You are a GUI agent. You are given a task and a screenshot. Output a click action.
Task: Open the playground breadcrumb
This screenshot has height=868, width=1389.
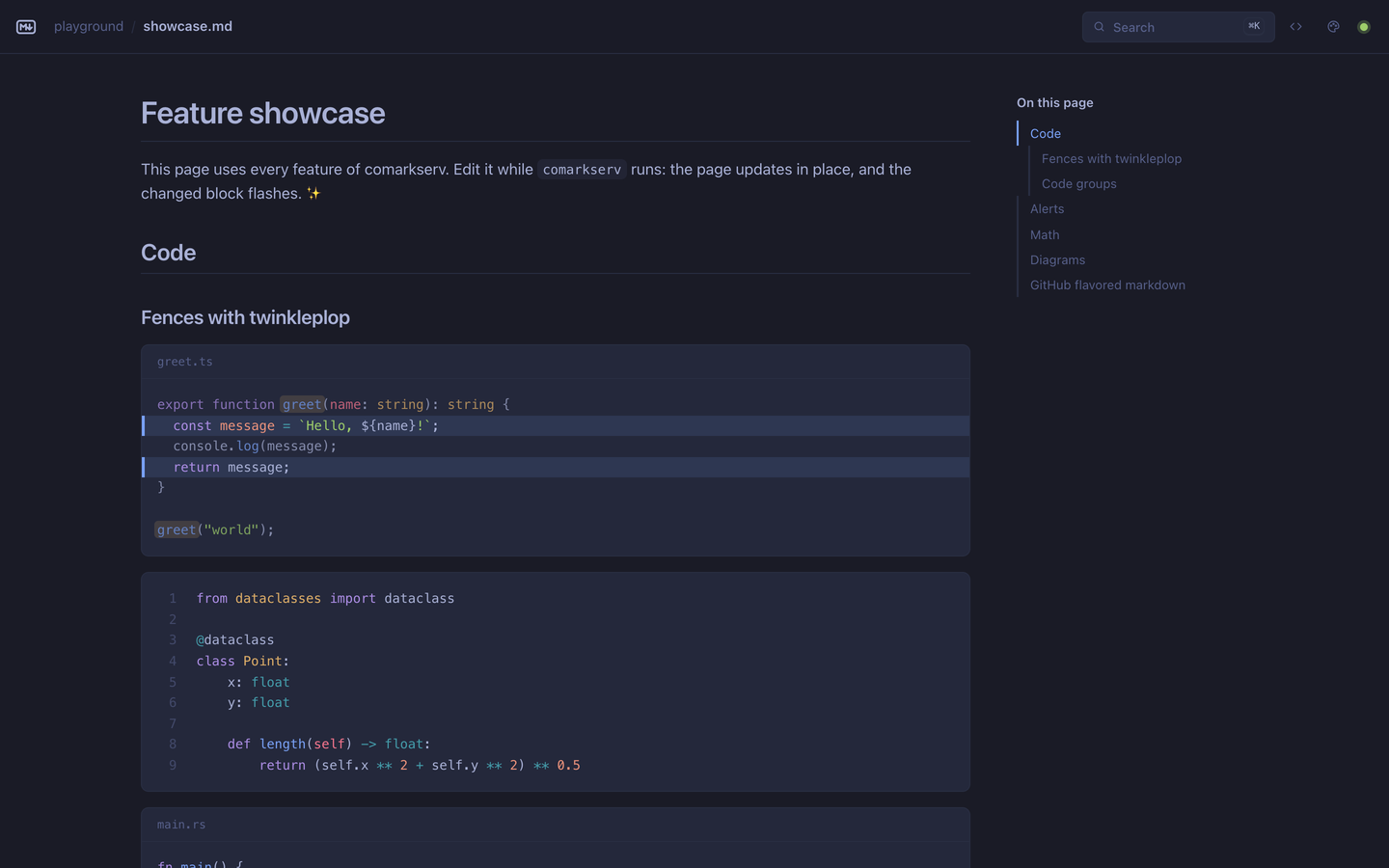tap(89, 26)
